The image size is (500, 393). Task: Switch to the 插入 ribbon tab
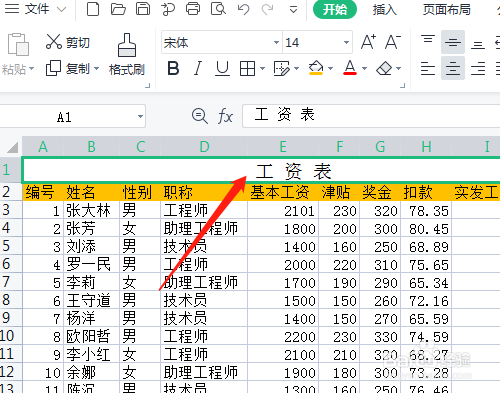coord(385,9)
